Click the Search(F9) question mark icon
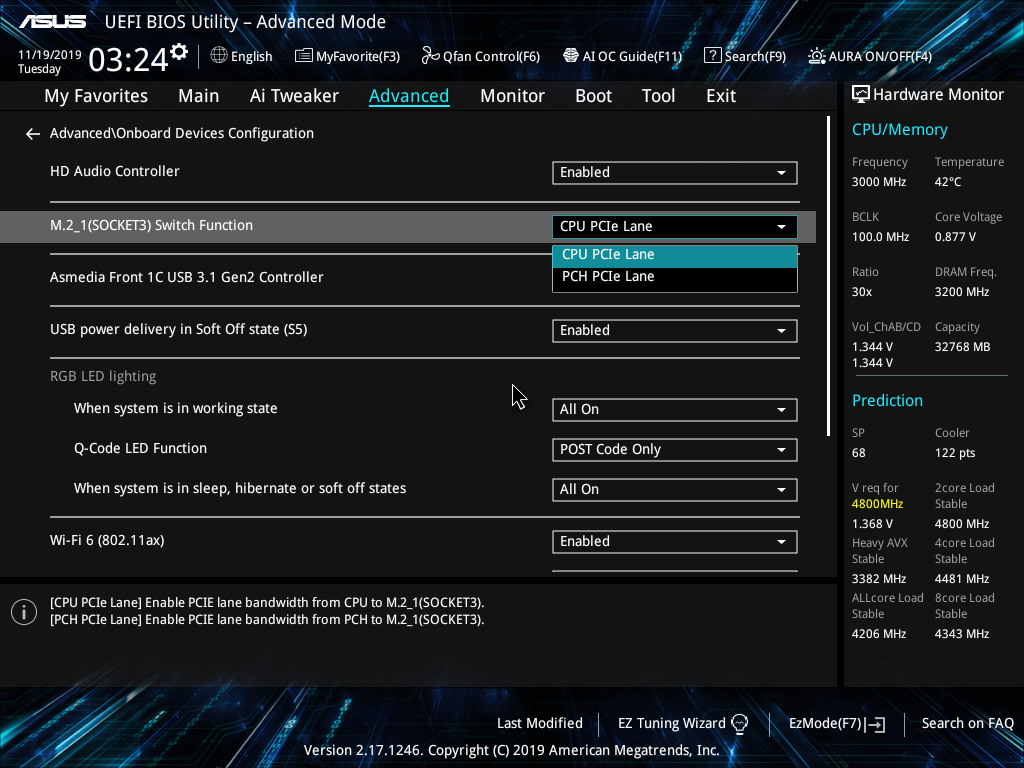 712,56
